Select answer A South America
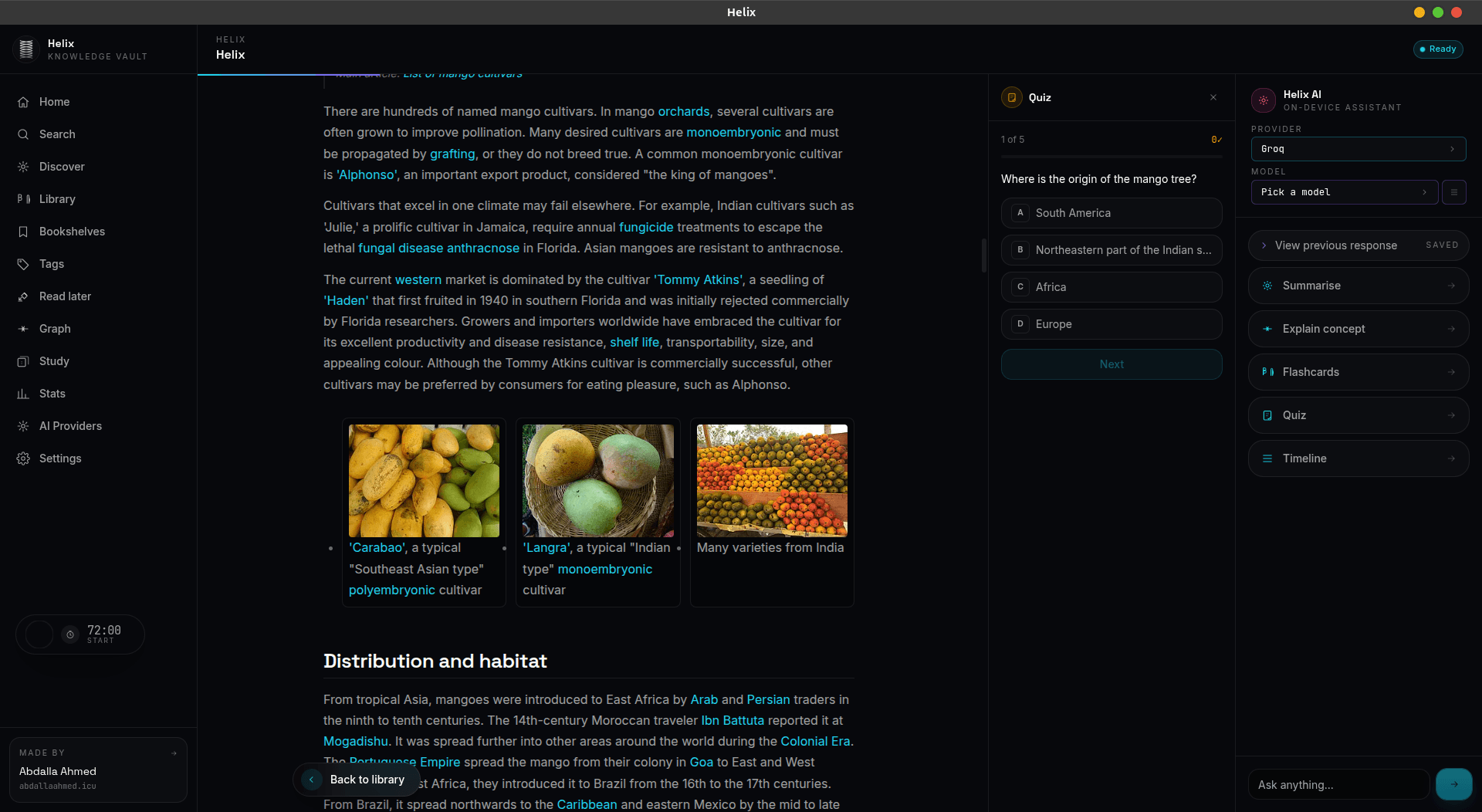The height and width of the screenshot is (812, 1482). (x=1111, y=213)
